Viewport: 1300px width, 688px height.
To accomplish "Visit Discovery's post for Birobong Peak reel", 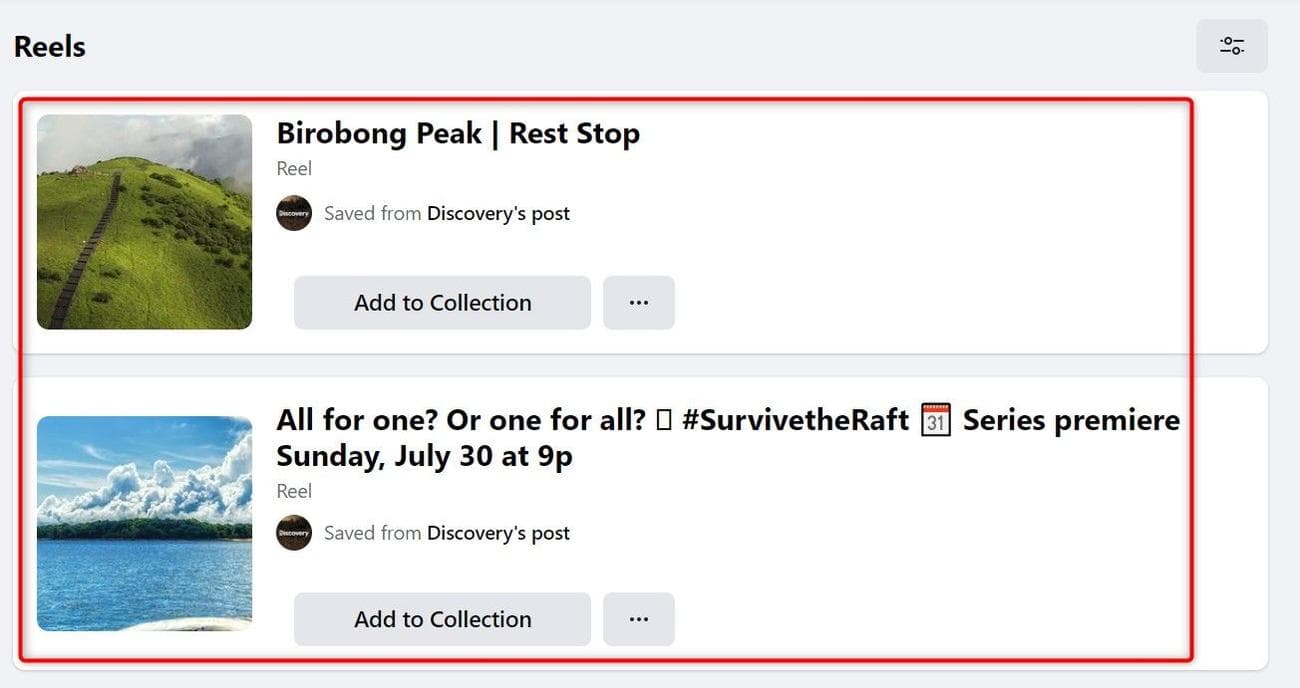I will coord(498,213).
